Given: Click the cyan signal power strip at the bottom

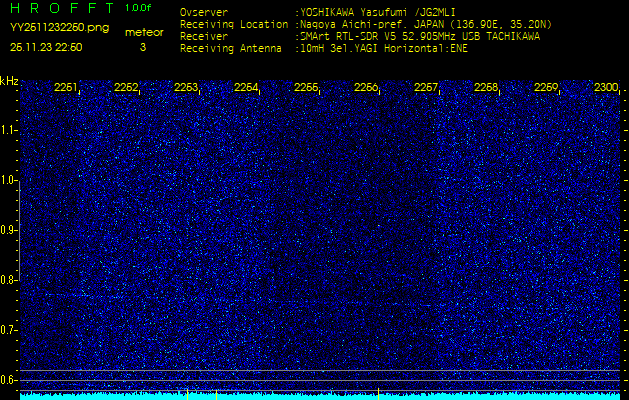Looking at the screenshot, I should tap(320, 396).
